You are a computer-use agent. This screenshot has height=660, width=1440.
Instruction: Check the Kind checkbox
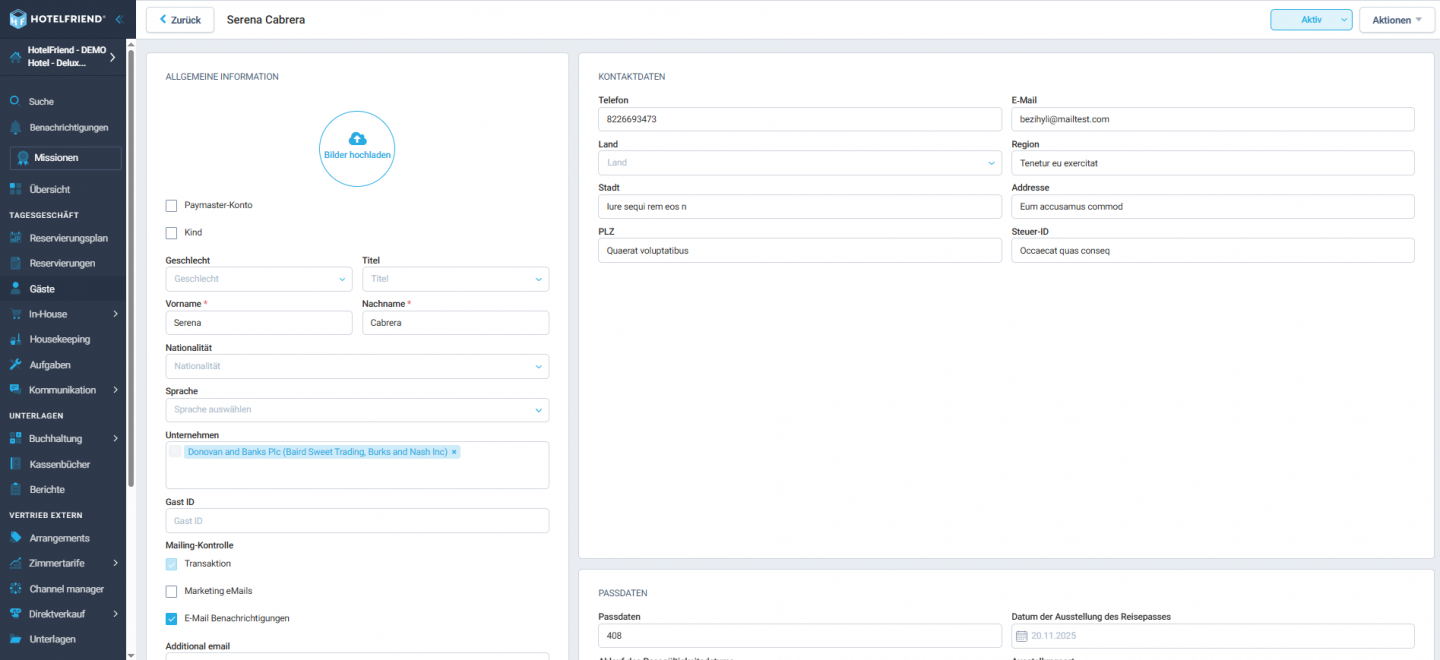[170, 230]
